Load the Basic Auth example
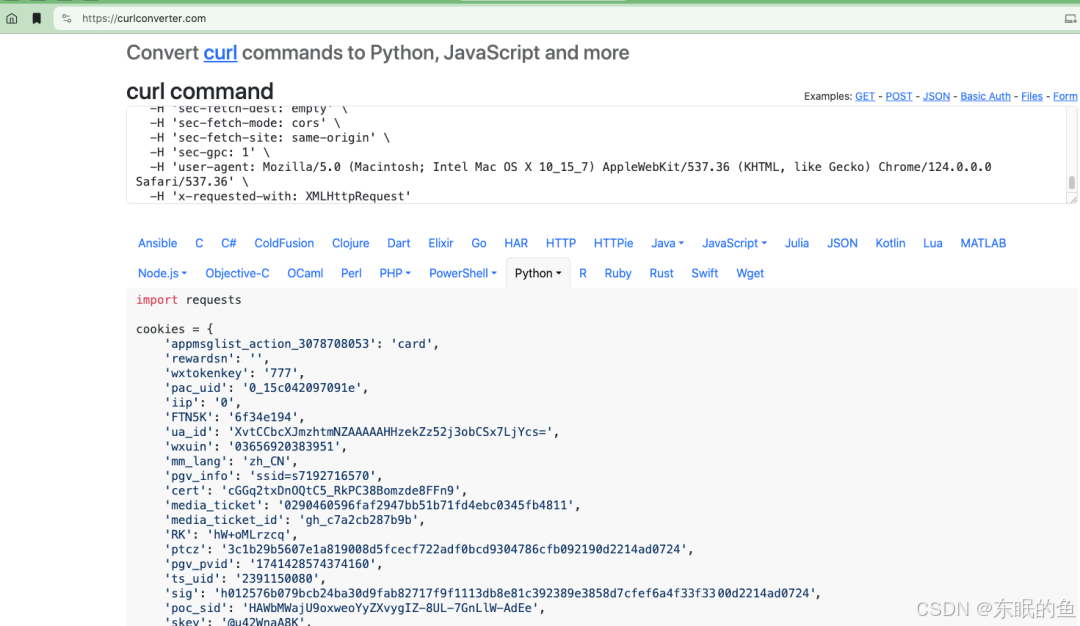 pyautogui.click(x=986, y=96)
